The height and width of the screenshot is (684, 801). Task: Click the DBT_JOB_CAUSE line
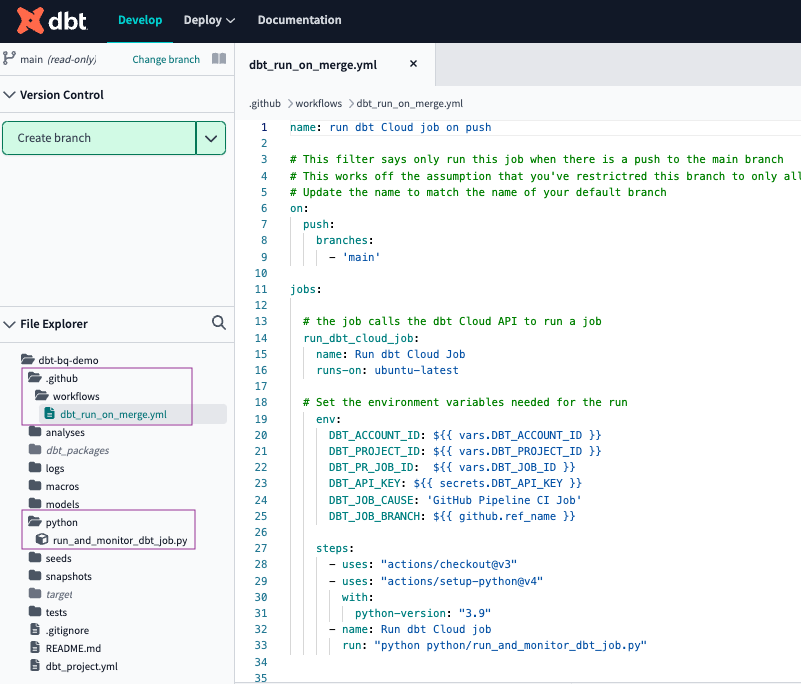coord(455,500)
